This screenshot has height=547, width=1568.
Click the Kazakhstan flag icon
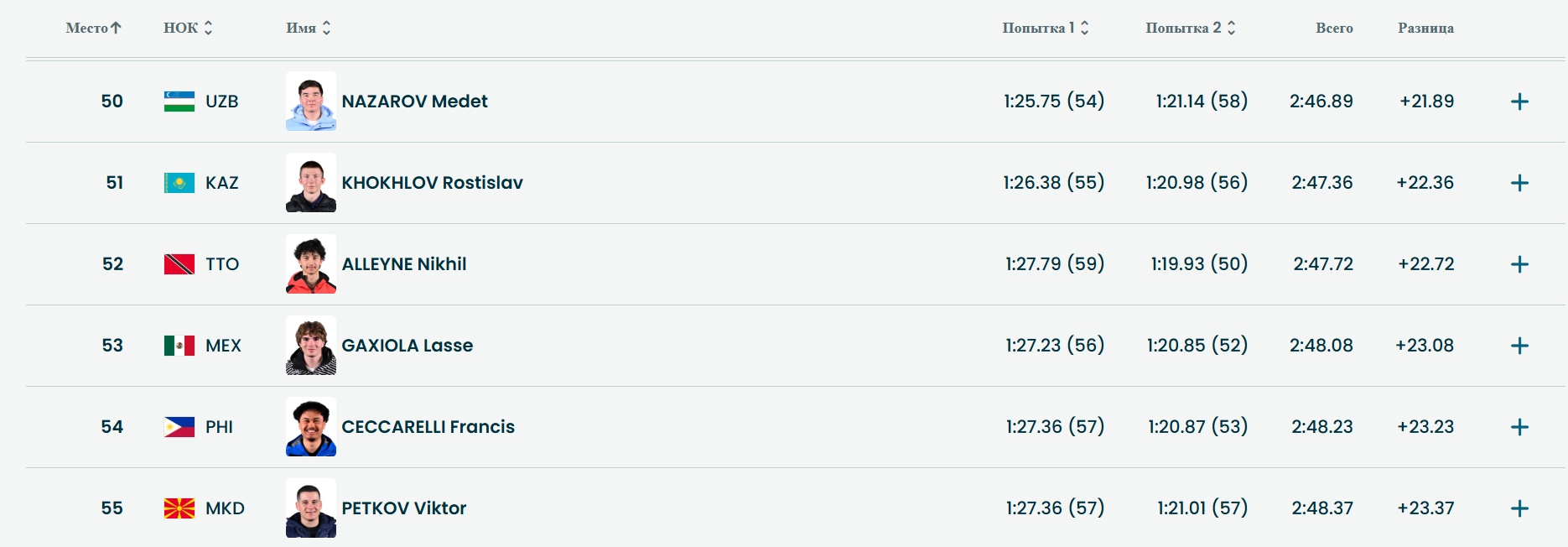[179, 183]
